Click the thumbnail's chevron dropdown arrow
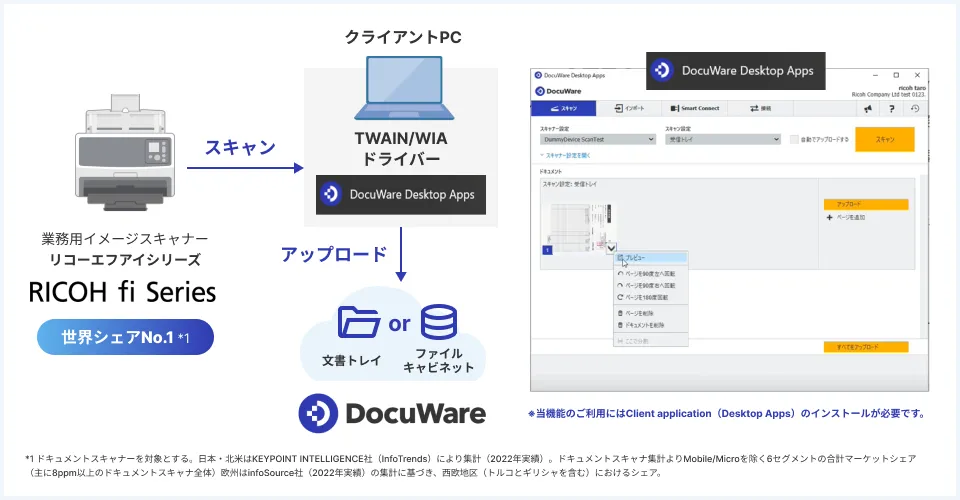This screenshot has height=500, width=960. pyautogui.click(x=611, y=248)
